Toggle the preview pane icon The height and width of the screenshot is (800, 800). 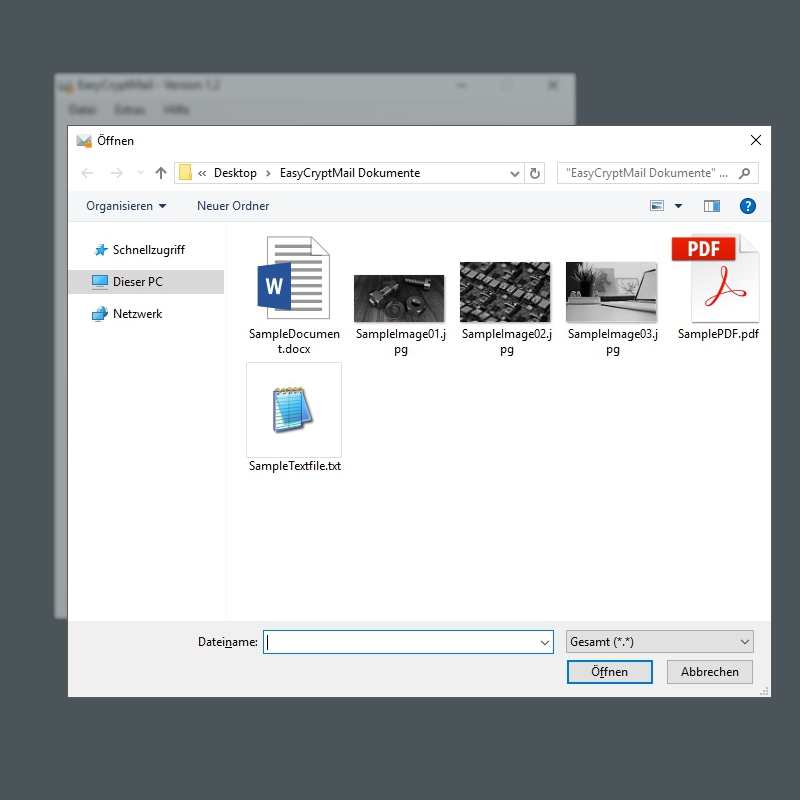(x=712, y=206)
